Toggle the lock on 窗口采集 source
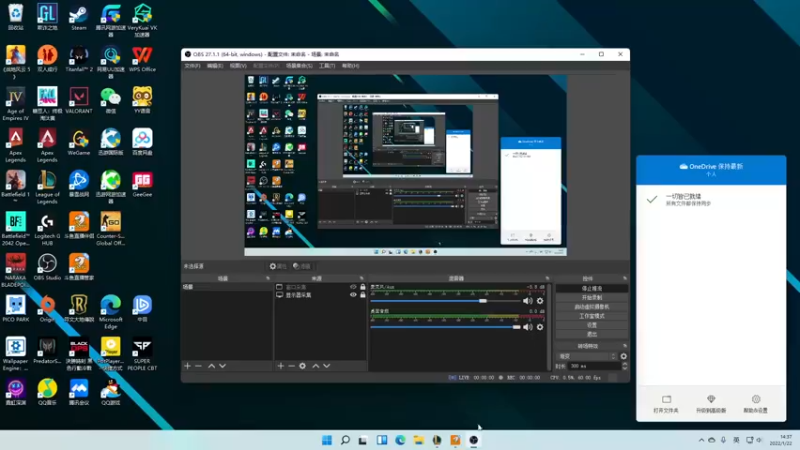 [363, 287]
